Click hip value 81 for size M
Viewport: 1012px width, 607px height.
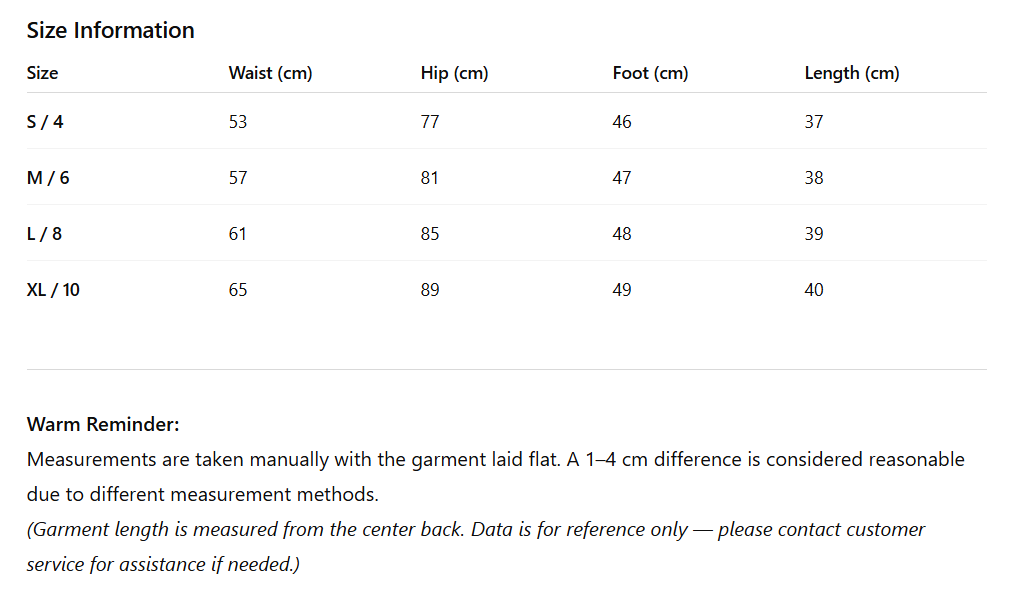430,178
